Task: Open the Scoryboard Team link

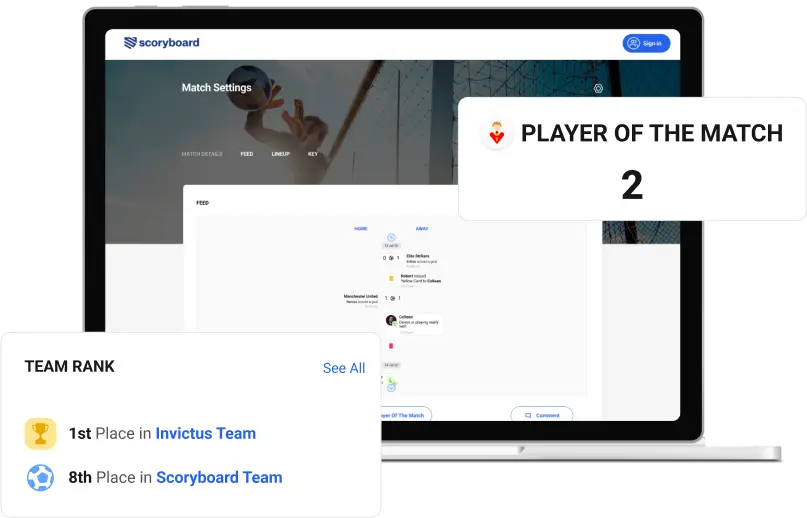Action: tap(219, 477)
